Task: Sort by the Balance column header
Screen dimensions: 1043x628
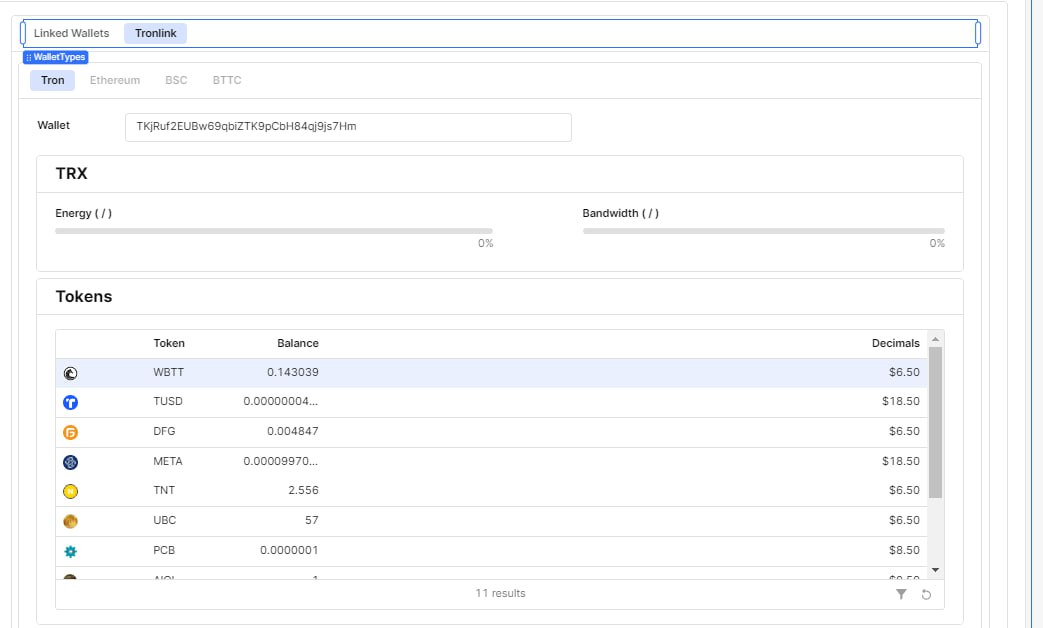Action: [x=297, y=343]
